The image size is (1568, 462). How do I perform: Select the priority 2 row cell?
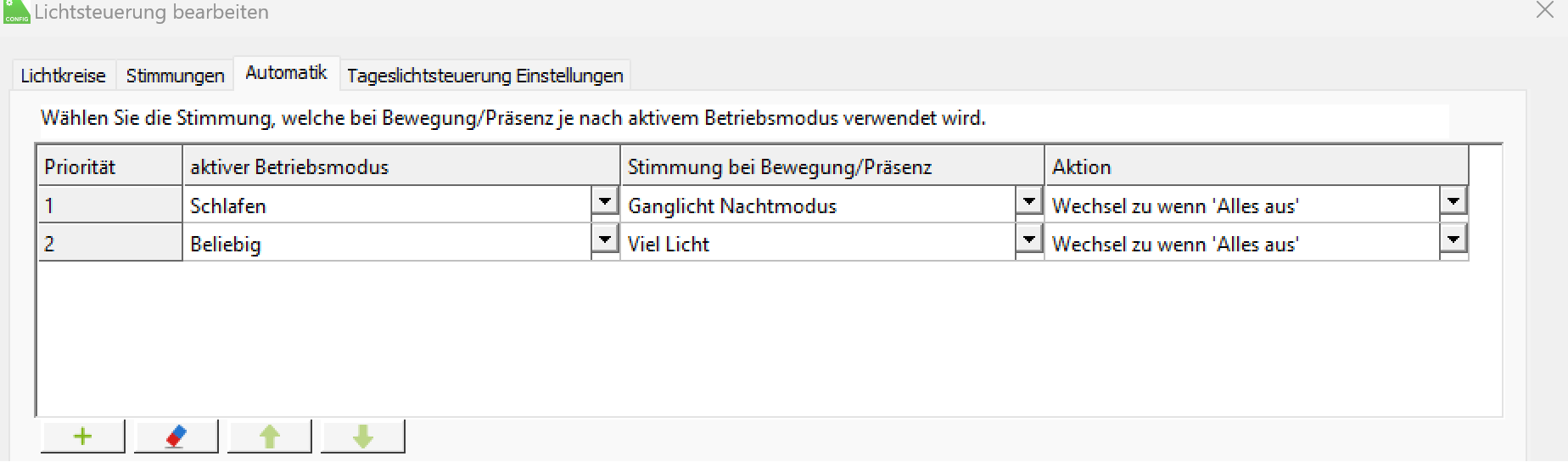point(109,244)
